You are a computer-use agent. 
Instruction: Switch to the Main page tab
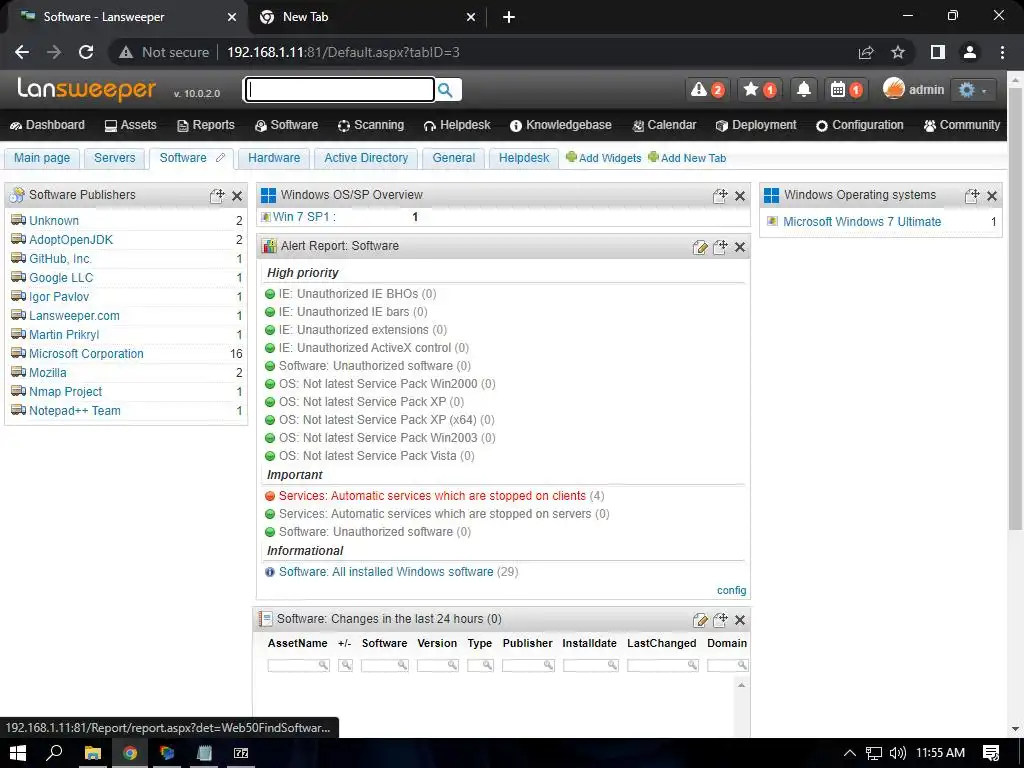[42, 158]
